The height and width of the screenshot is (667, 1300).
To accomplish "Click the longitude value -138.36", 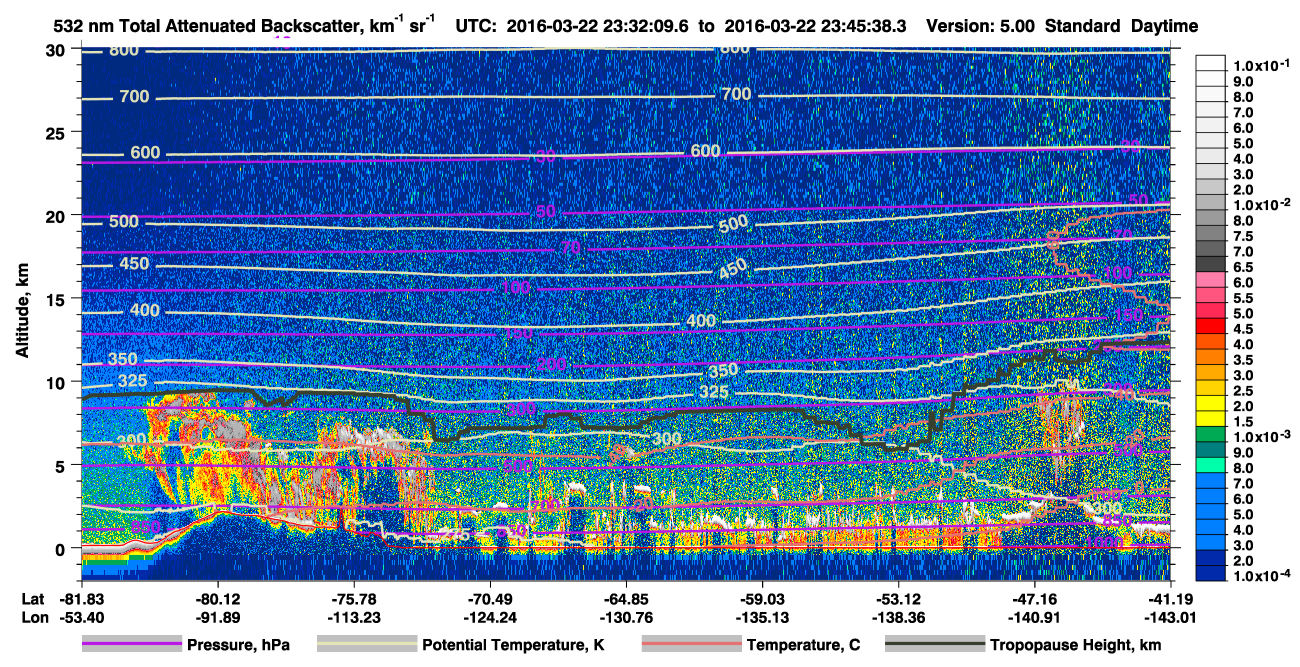I will point(898,616).
